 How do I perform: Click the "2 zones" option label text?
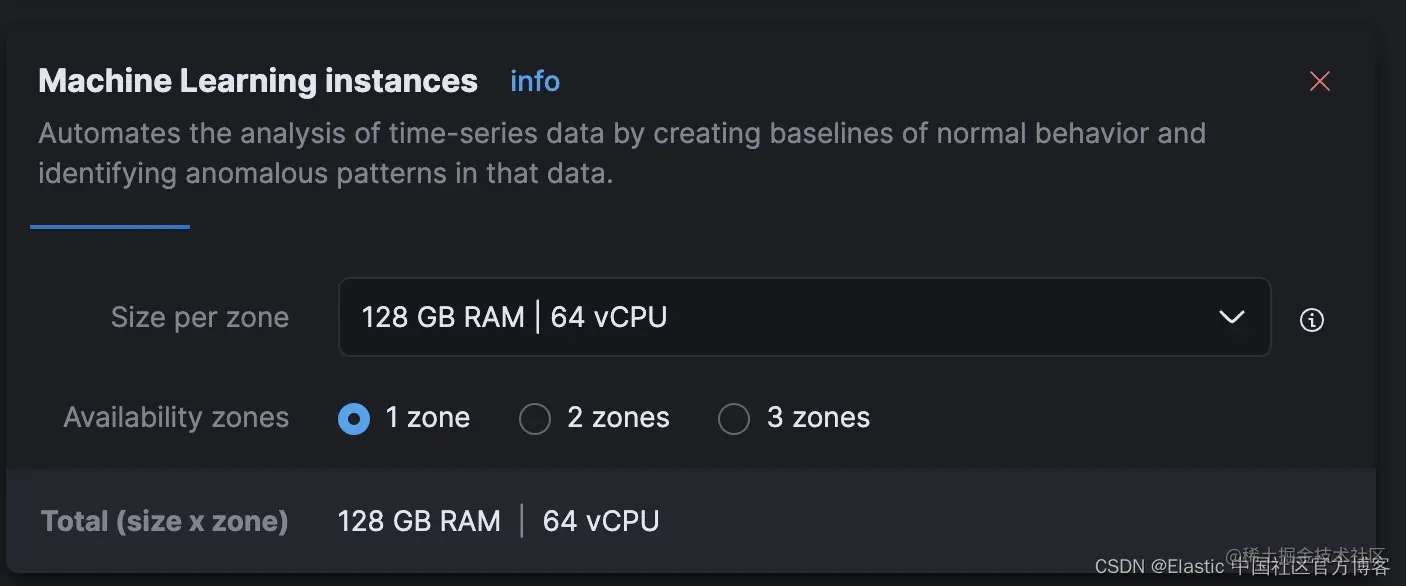[618, 418]
